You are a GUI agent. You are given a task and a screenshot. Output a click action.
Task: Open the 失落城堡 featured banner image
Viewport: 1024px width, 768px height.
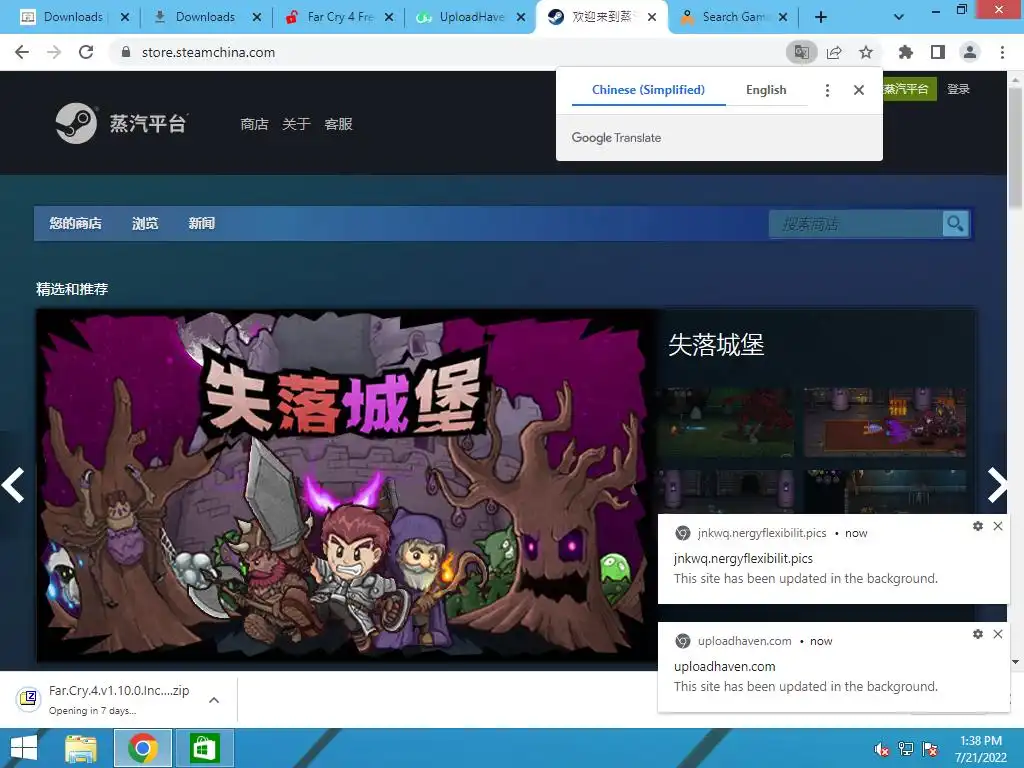pos(347,486)
